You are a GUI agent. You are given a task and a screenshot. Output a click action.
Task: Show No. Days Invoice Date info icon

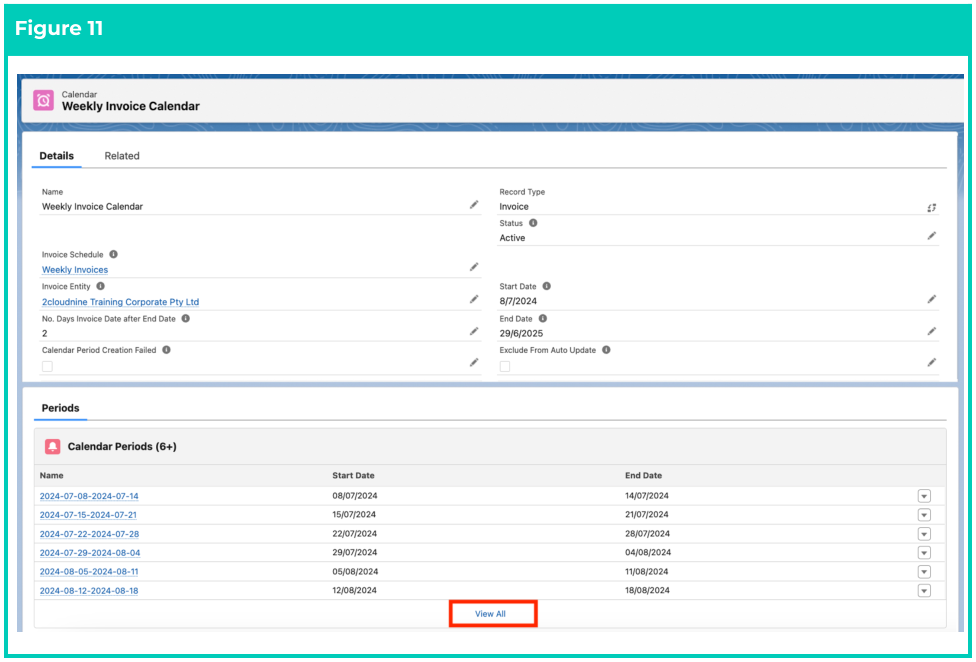point(185,318)
